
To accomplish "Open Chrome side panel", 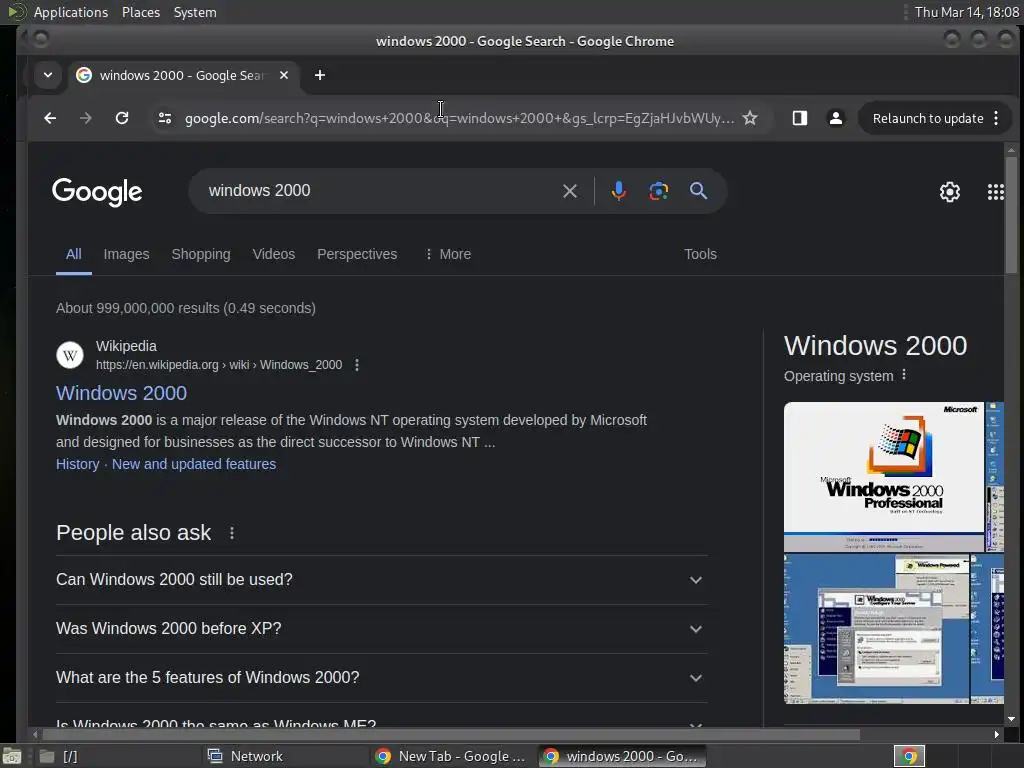I will pos(799,118).
